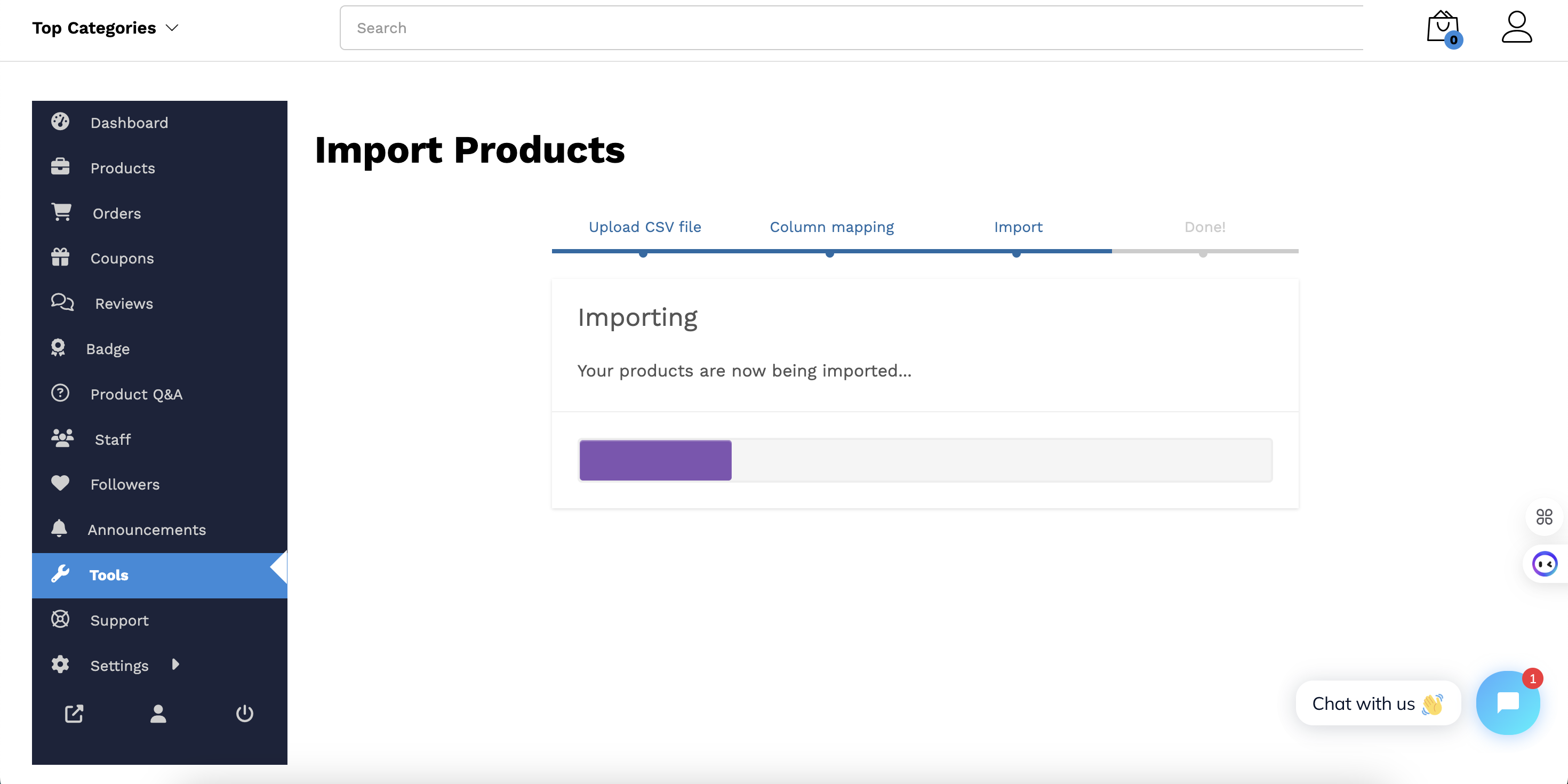Select the active Tools menu item
The width and height of the screenshot is (1568, 784).
click(159, 575)
